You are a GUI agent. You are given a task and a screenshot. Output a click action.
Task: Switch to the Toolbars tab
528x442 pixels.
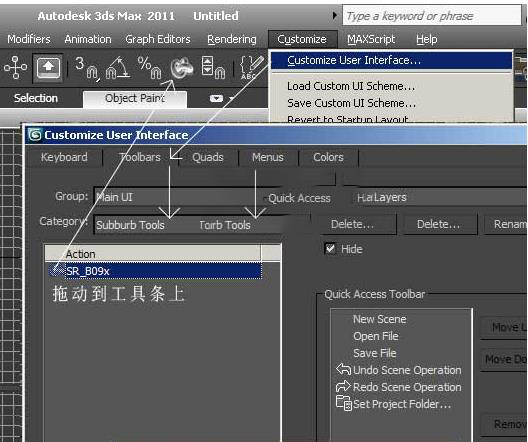[140, 157]
